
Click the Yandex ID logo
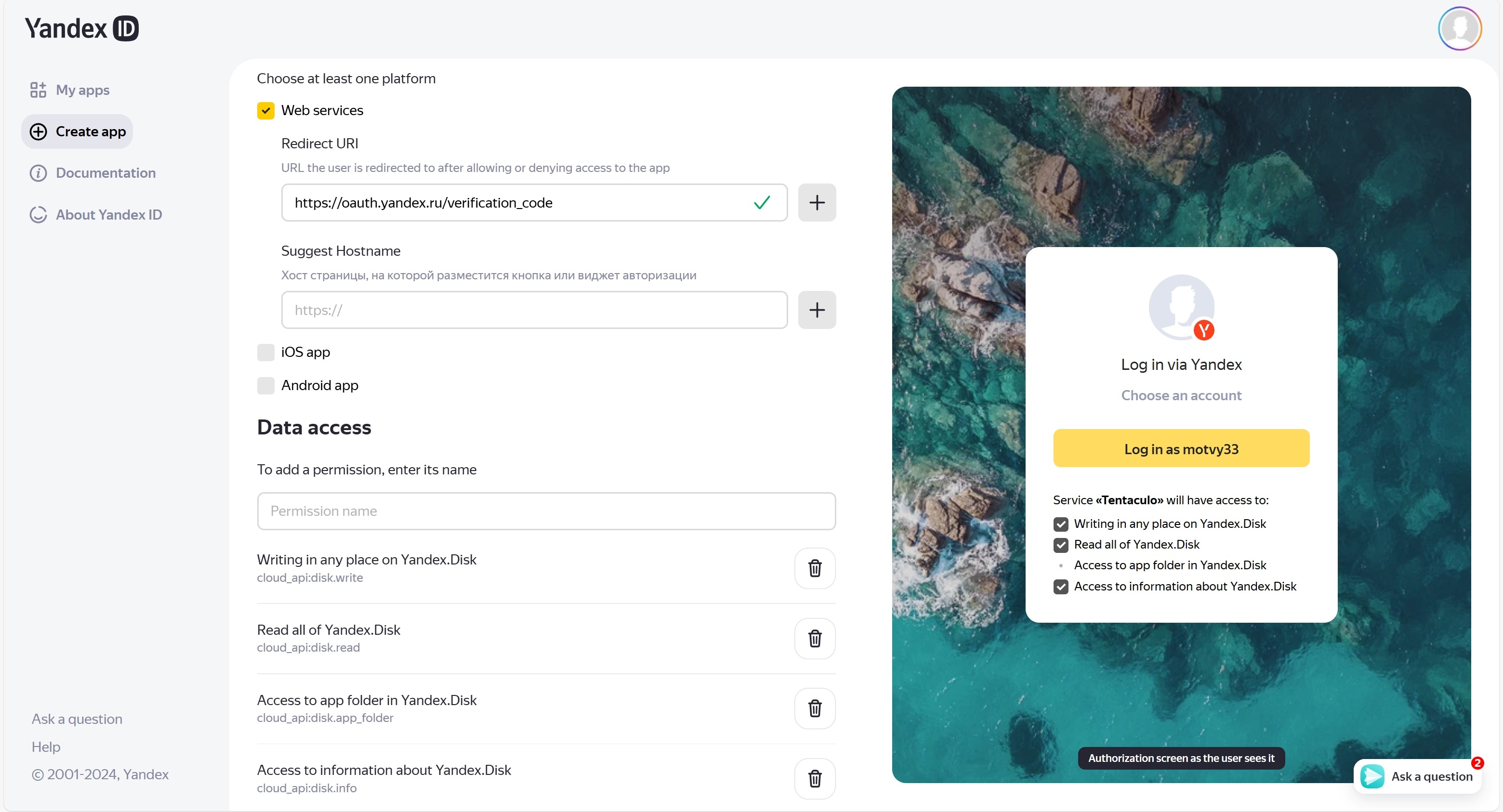82,28
